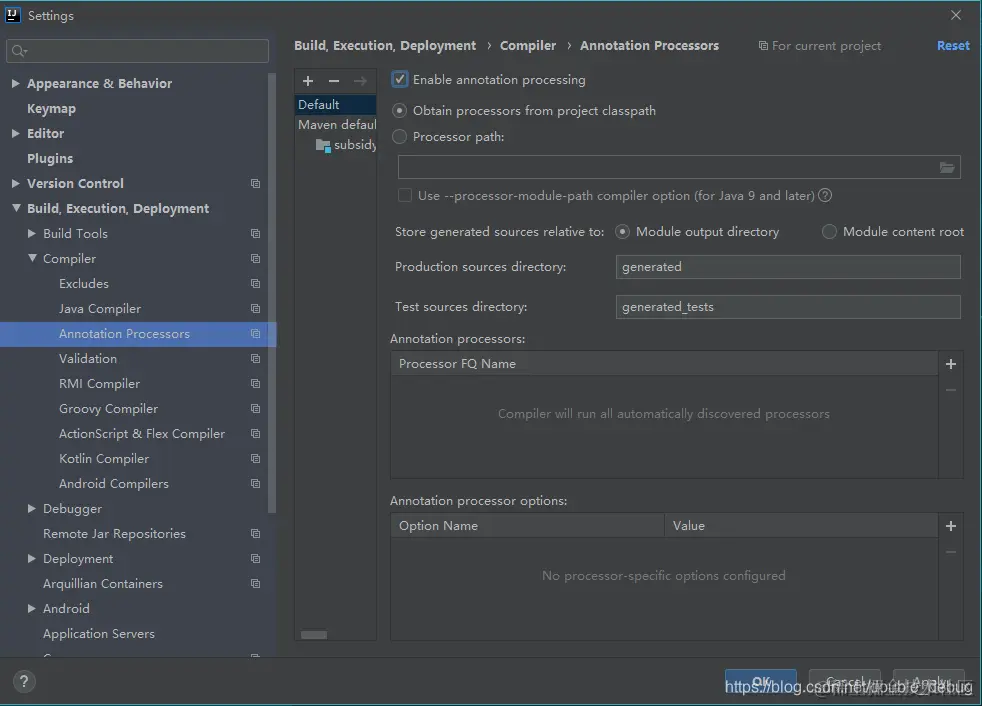The height and width of the screenshot is (706, 982).
Task: Select Maven default profile
Action: (336, 125)
